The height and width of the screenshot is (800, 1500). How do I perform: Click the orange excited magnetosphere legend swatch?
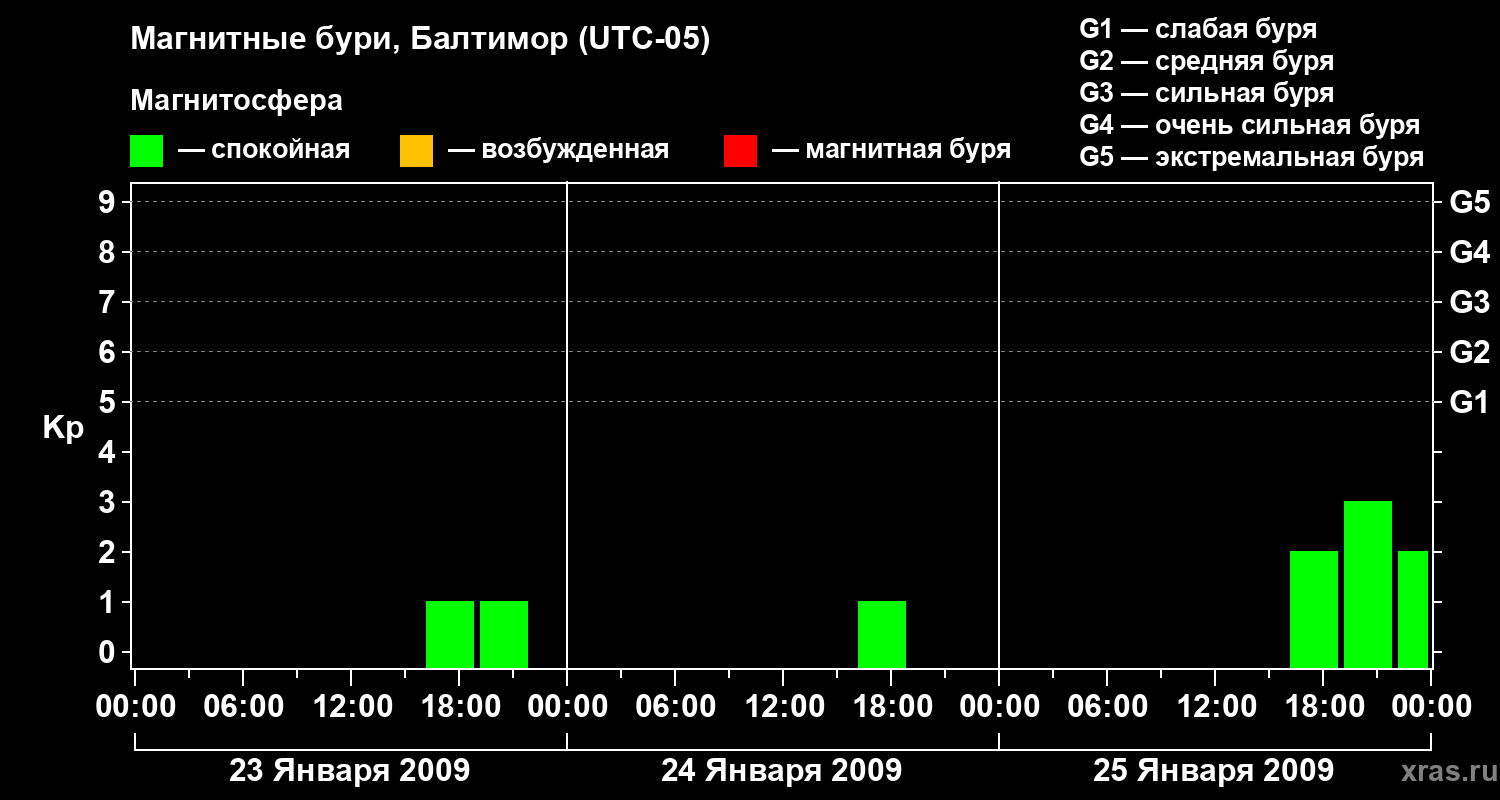[416, 151]
